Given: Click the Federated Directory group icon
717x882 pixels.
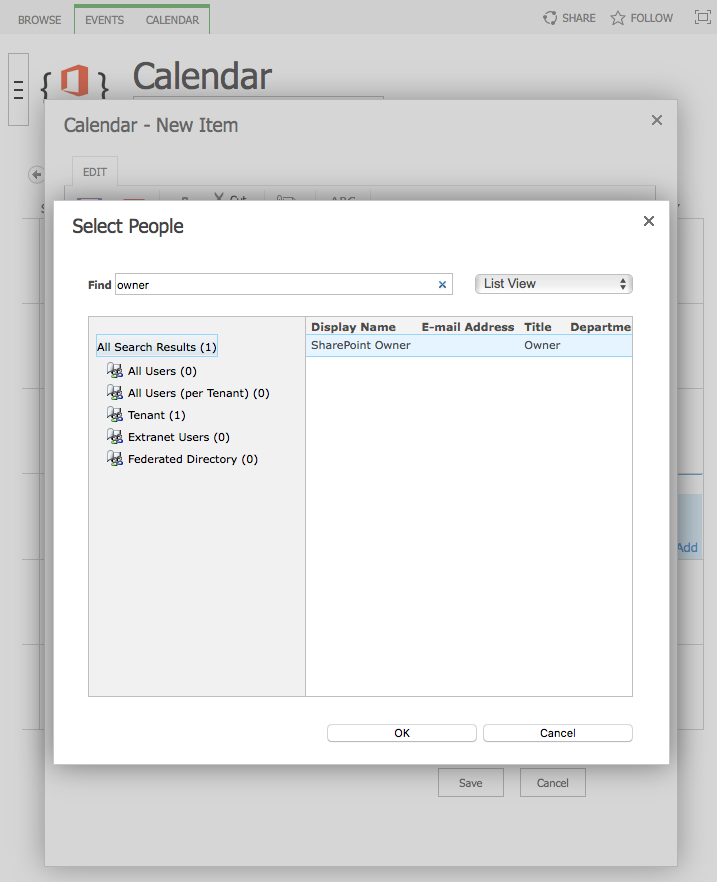Looking at the screenshot, I should point(115,458).
